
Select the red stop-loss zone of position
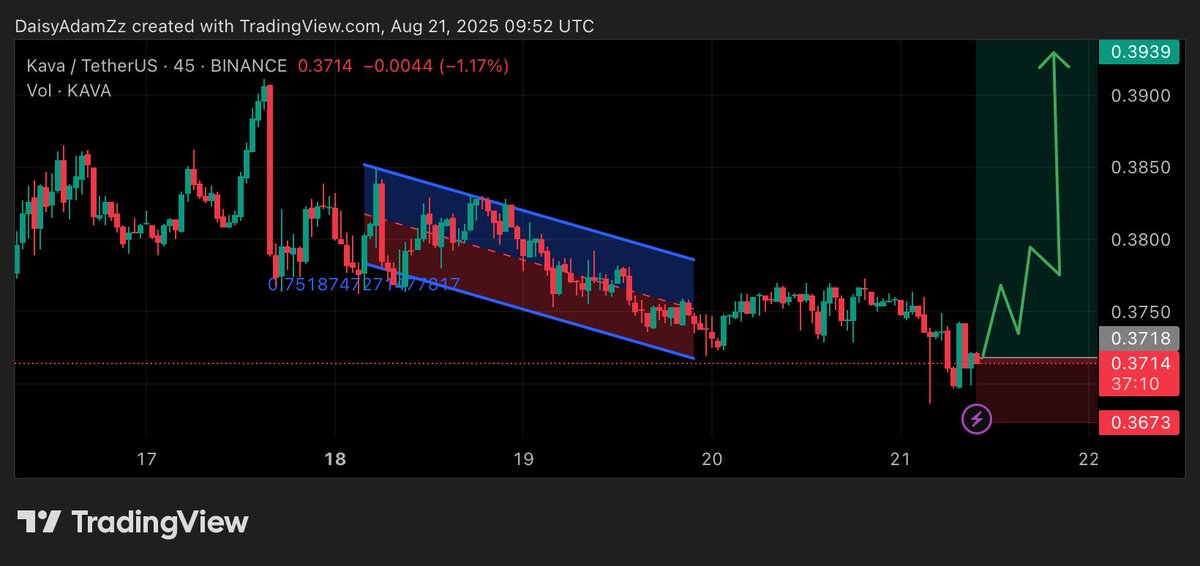tap(1036, 390)
